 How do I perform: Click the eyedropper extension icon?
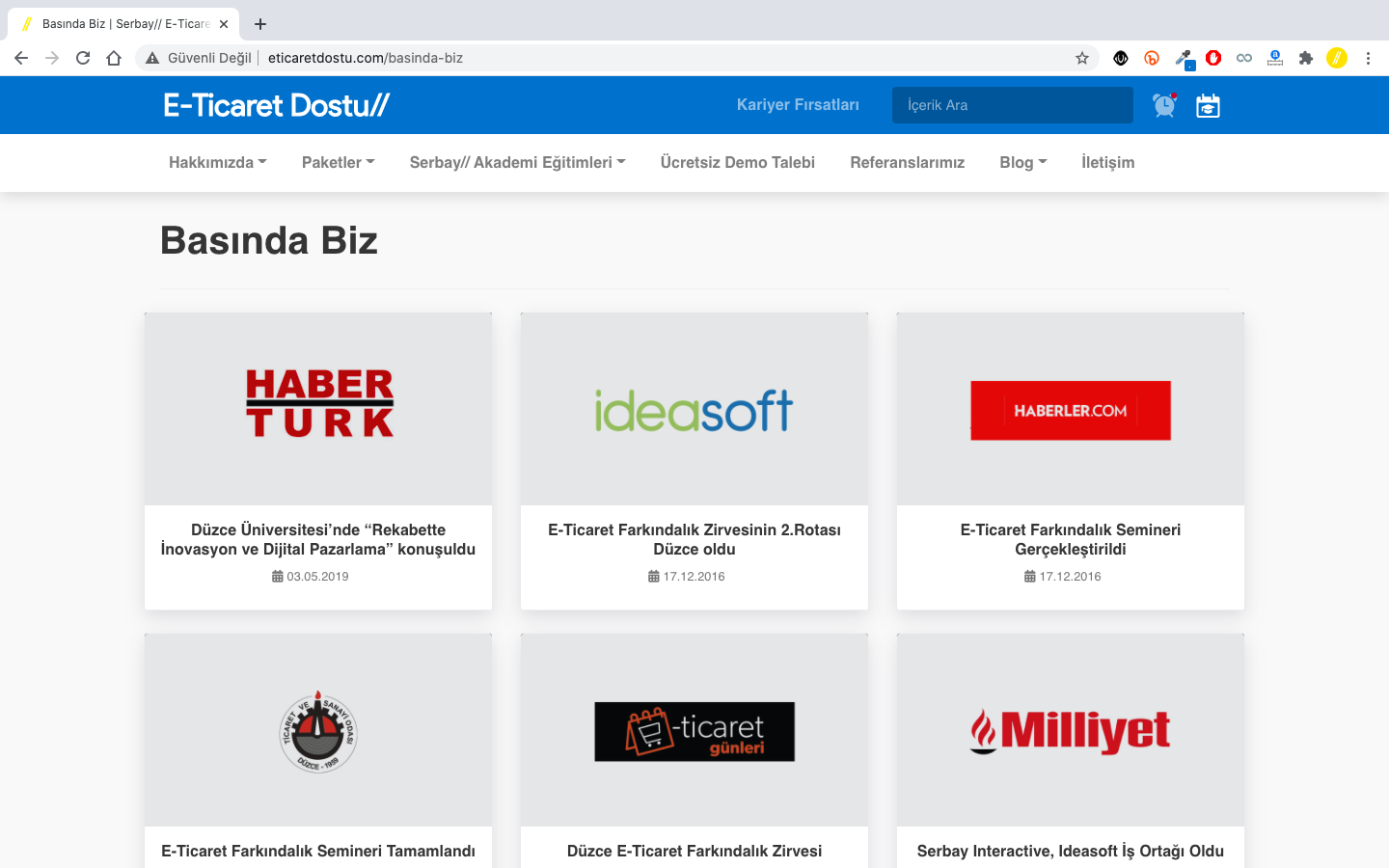tap(1184, 59)
